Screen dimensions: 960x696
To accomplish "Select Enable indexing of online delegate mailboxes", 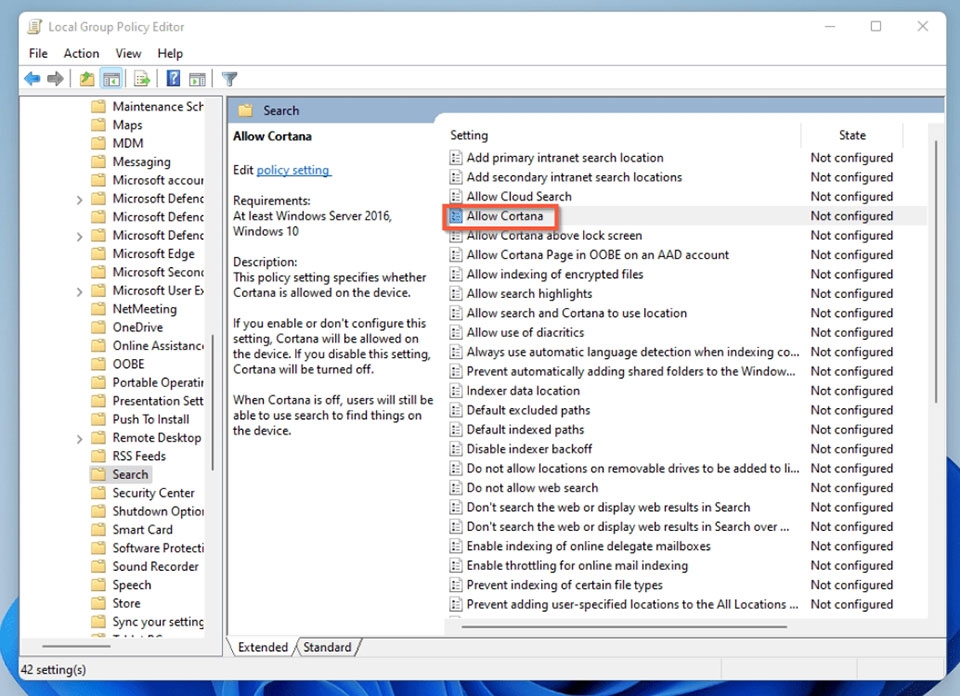I will 588,546.
